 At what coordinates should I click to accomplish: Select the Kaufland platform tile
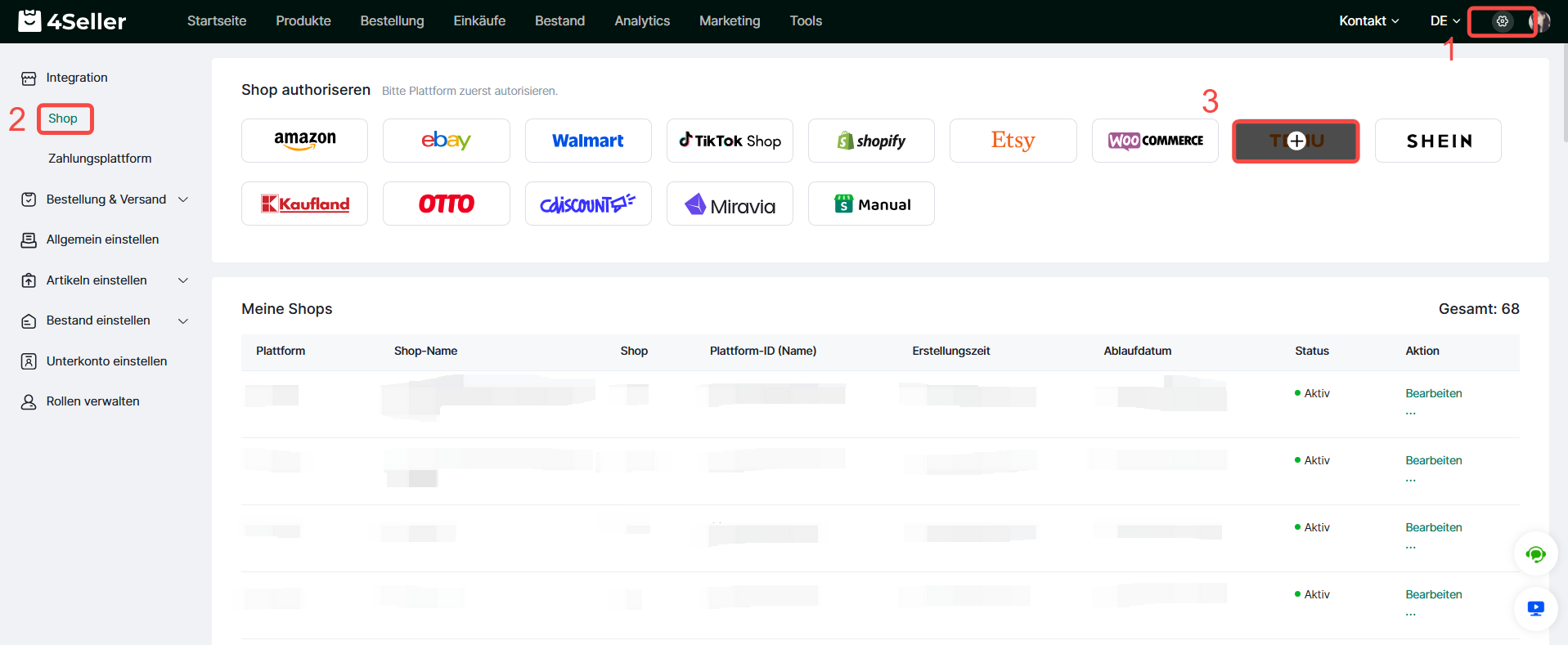(304, 204)
